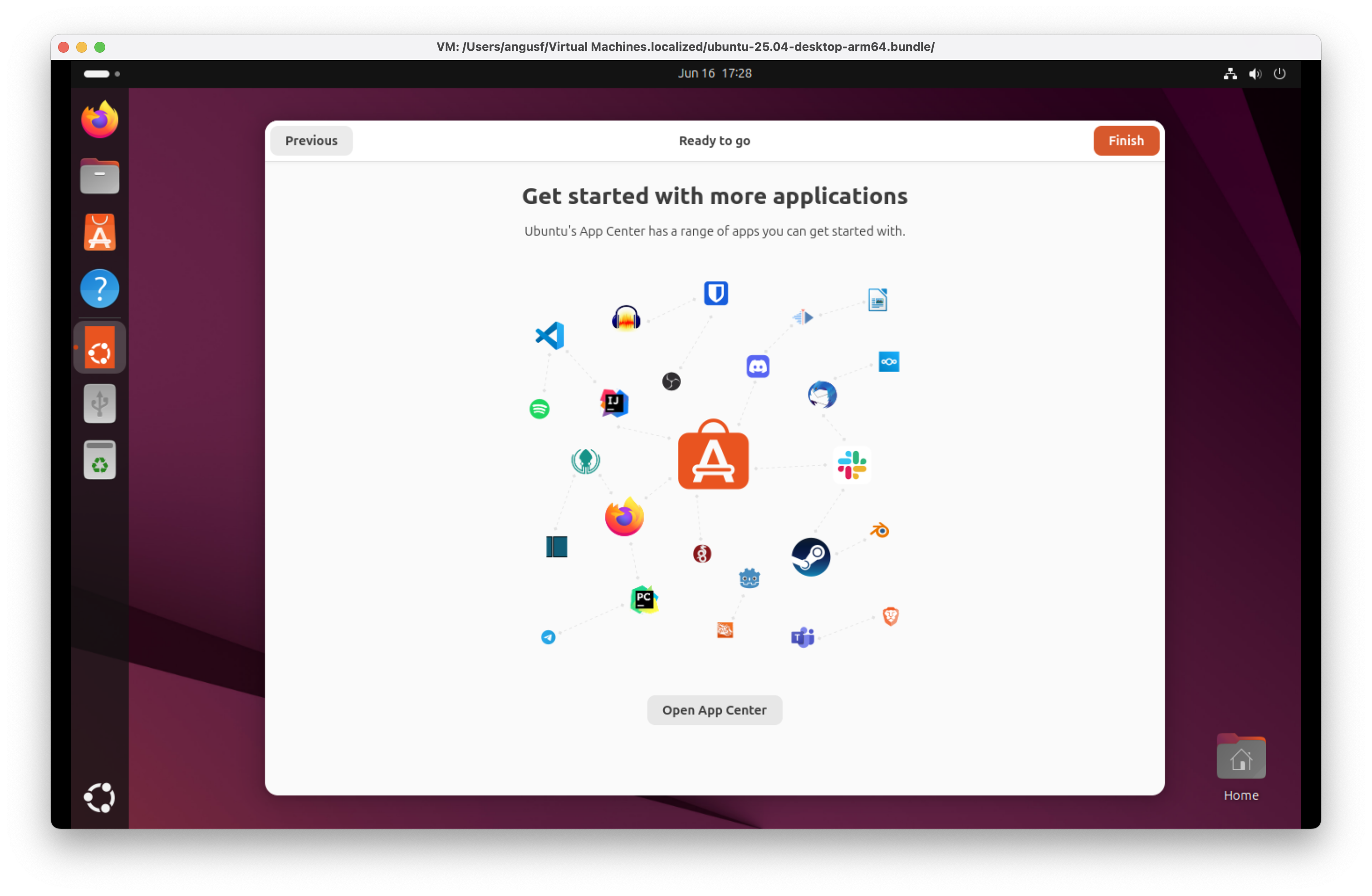This screenshot has width=1372, height=896.
Task: Open the power menu from the top bar
Action: tap(1280, 73)
